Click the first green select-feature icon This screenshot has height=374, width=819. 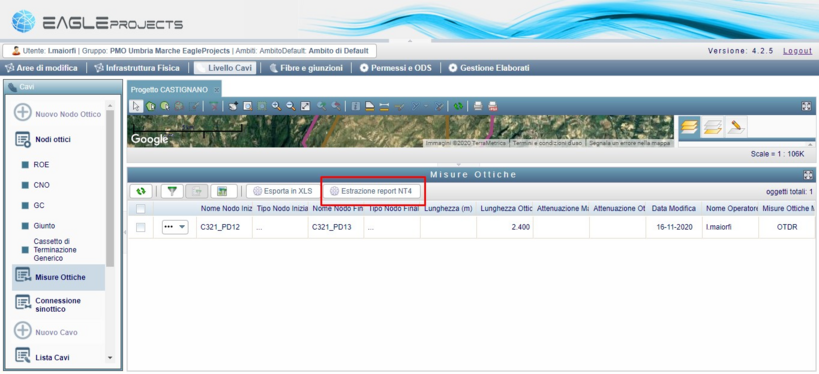[x=151, y=107]
